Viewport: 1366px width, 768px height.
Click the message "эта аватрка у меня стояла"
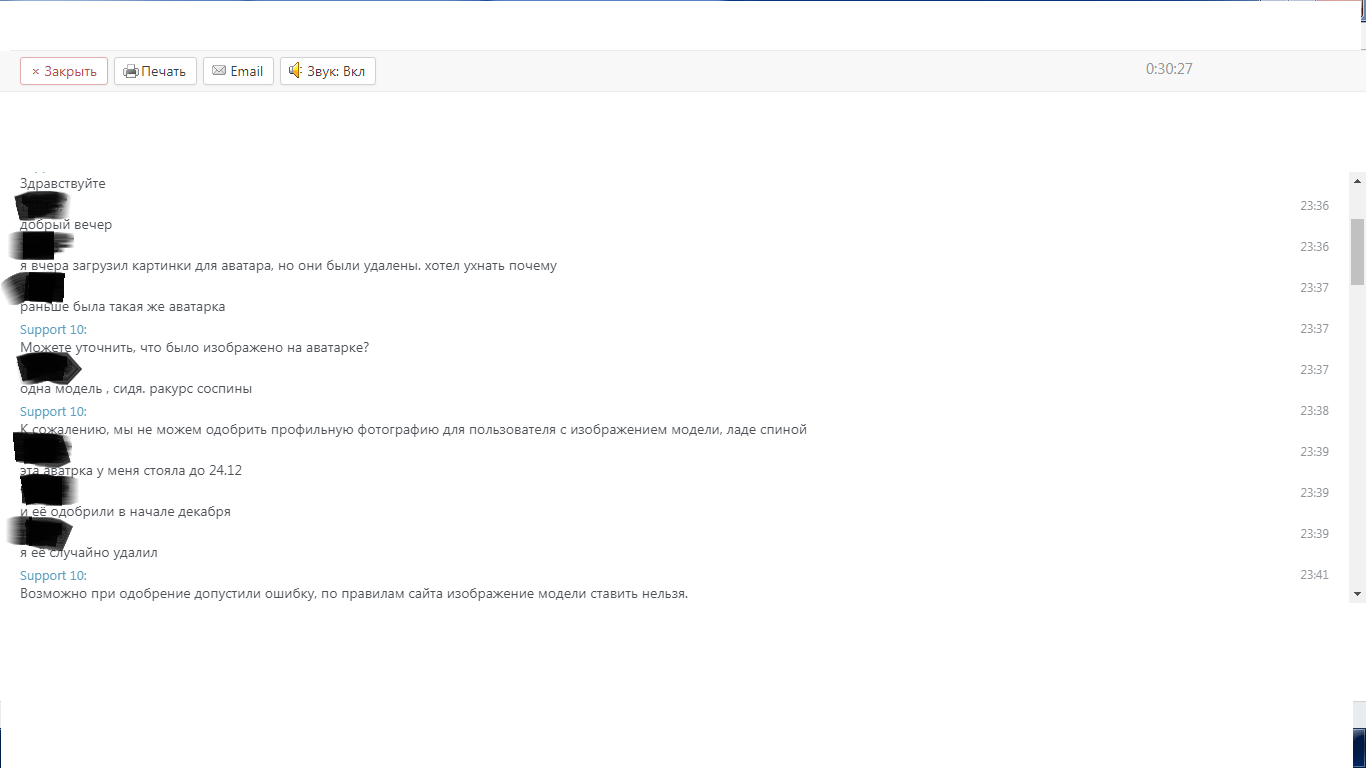point(131,470)
